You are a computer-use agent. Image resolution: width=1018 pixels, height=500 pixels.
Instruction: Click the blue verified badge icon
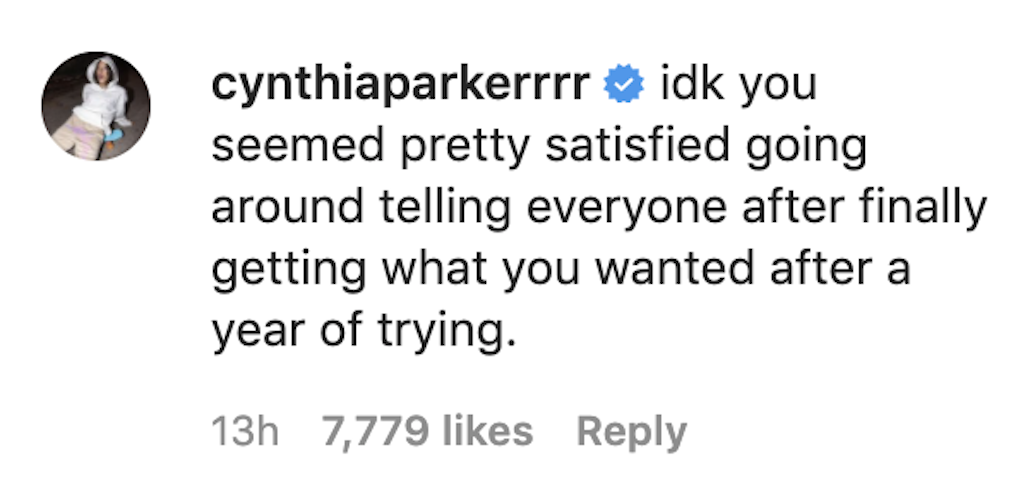click(623, 85)
